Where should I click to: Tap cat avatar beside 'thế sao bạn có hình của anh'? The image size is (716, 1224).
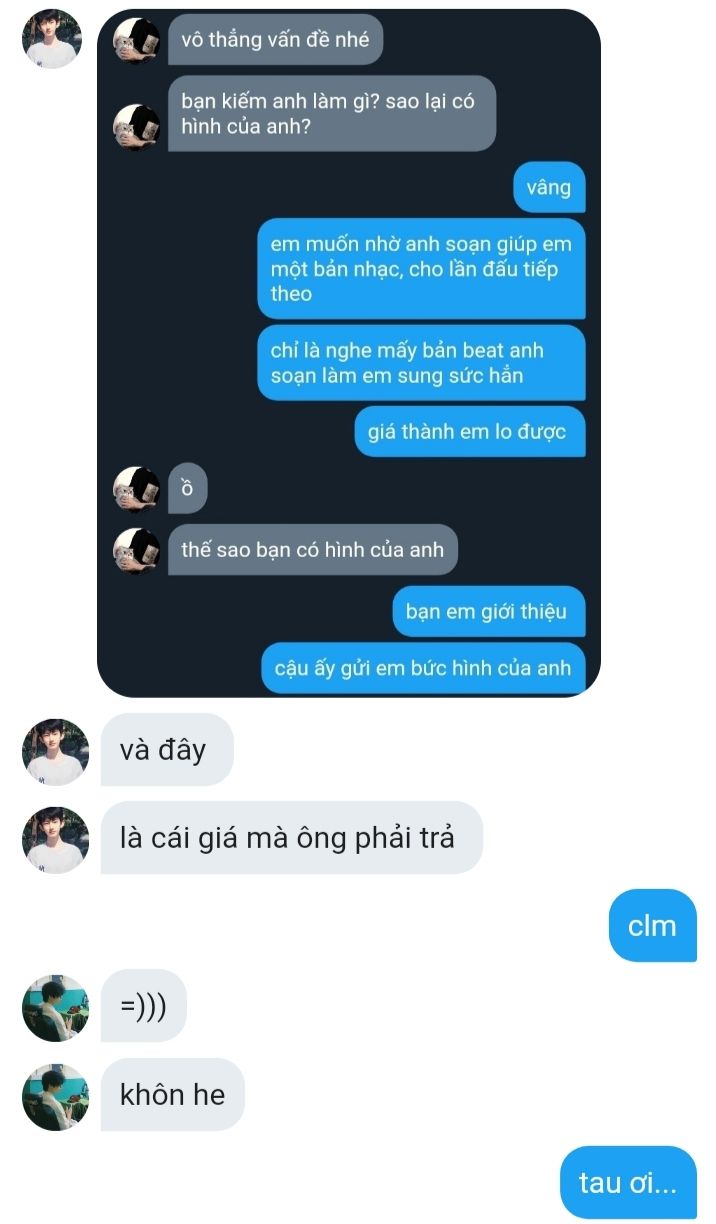point(136,550)
